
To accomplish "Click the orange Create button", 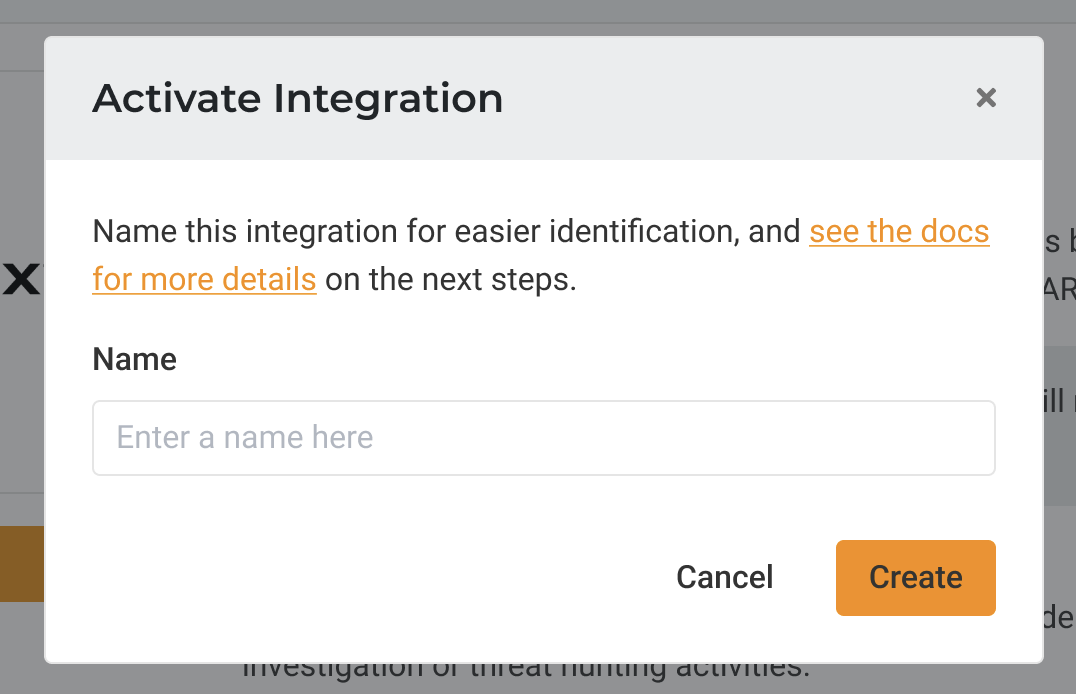I will [915, 577].
